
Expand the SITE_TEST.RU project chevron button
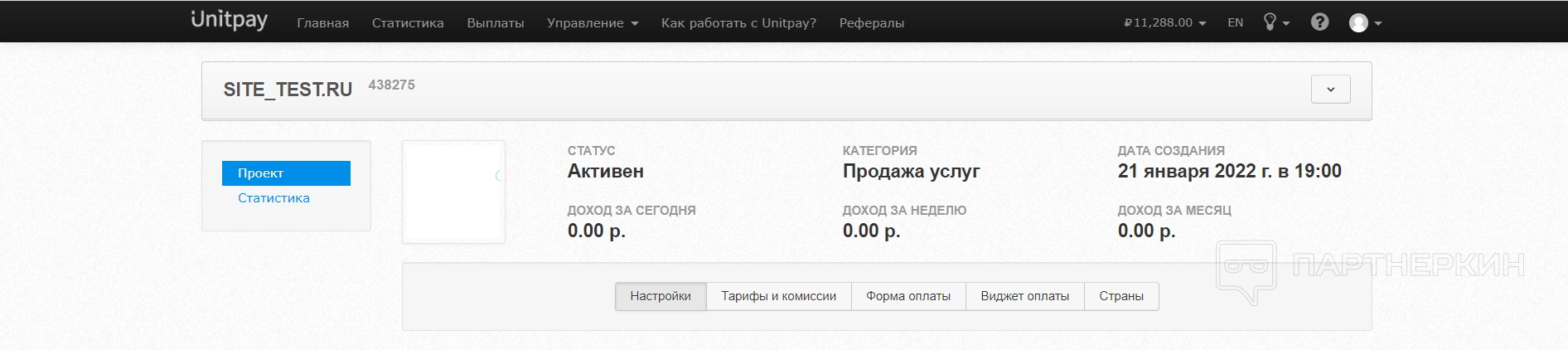pyautogui.click(x=1330, y=90)
